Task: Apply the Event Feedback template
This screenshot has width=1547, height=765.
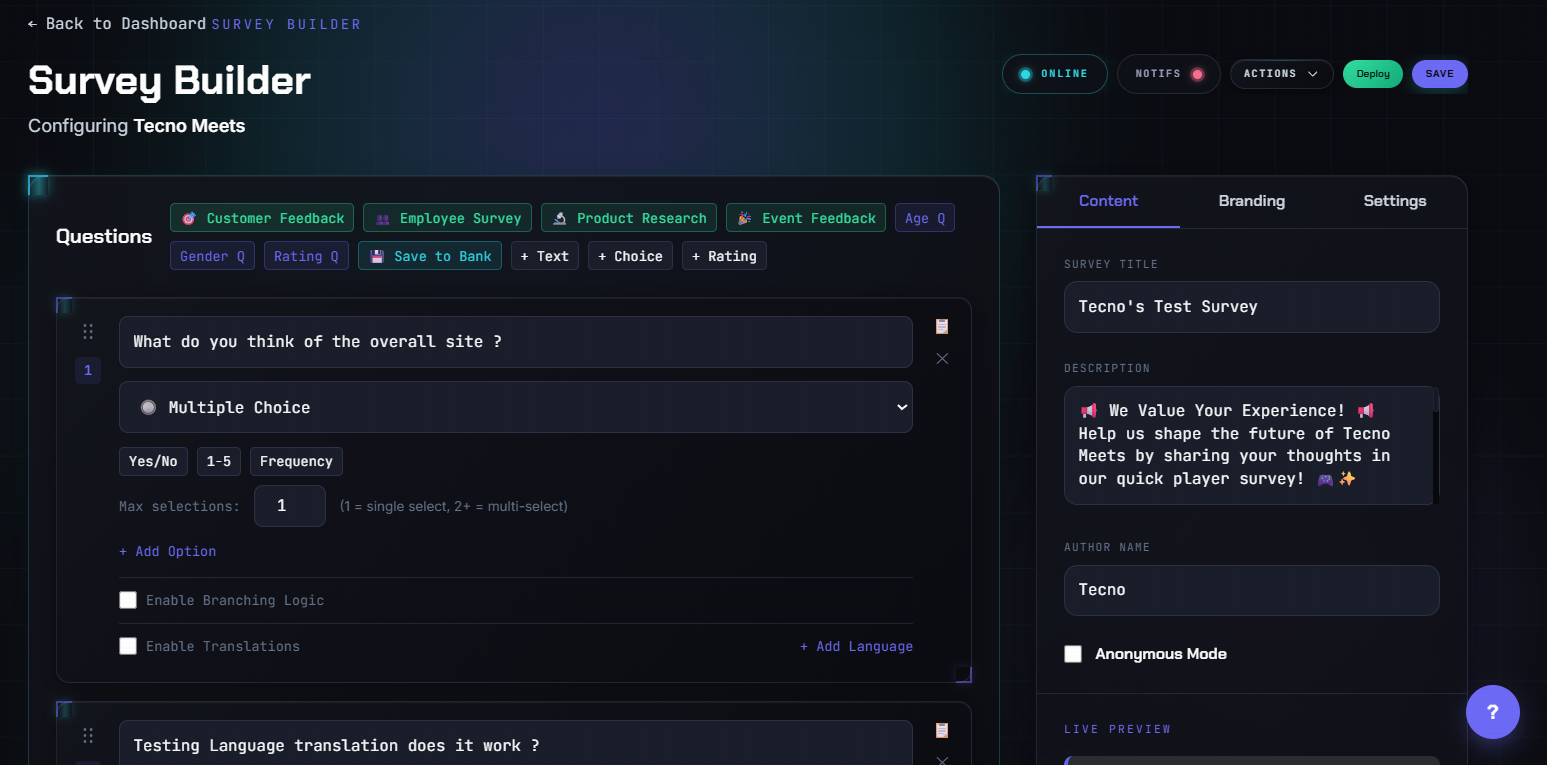Action: coord(806,218)
